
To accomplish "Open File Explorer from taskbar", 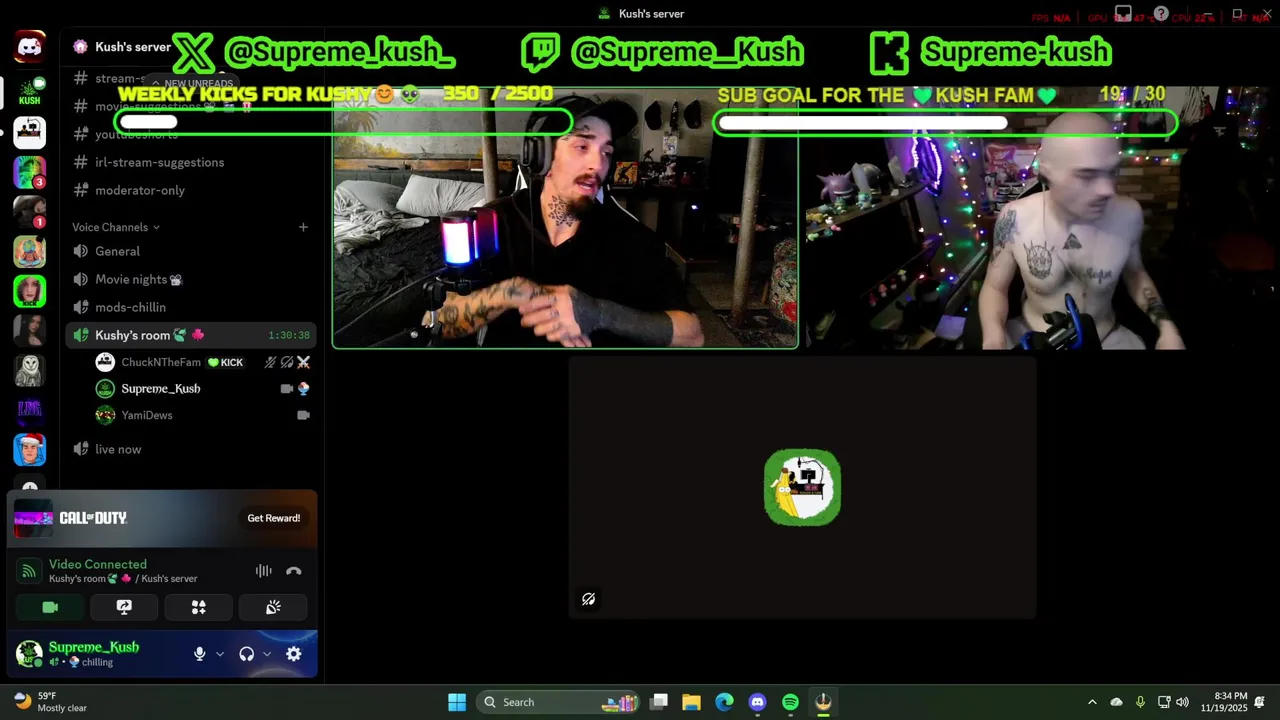I will pyautogui.click(x=691, y=702).
